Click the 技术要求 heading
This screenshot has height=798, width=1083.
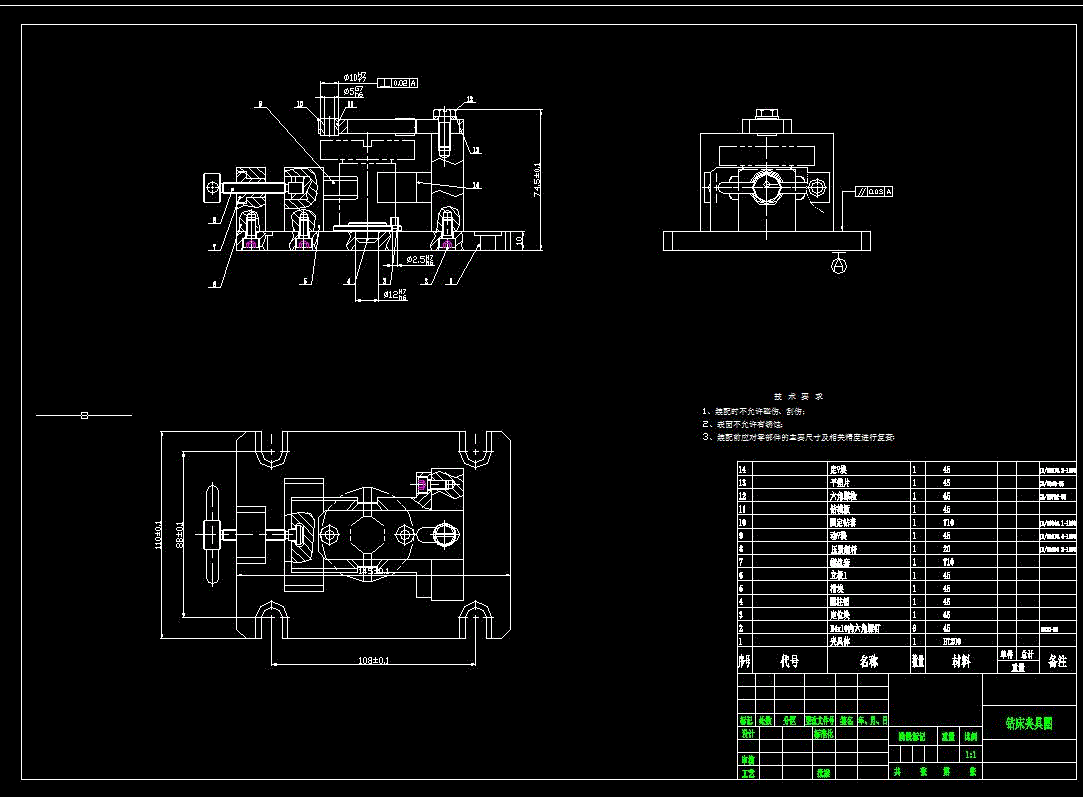click(x=798, y=397)
